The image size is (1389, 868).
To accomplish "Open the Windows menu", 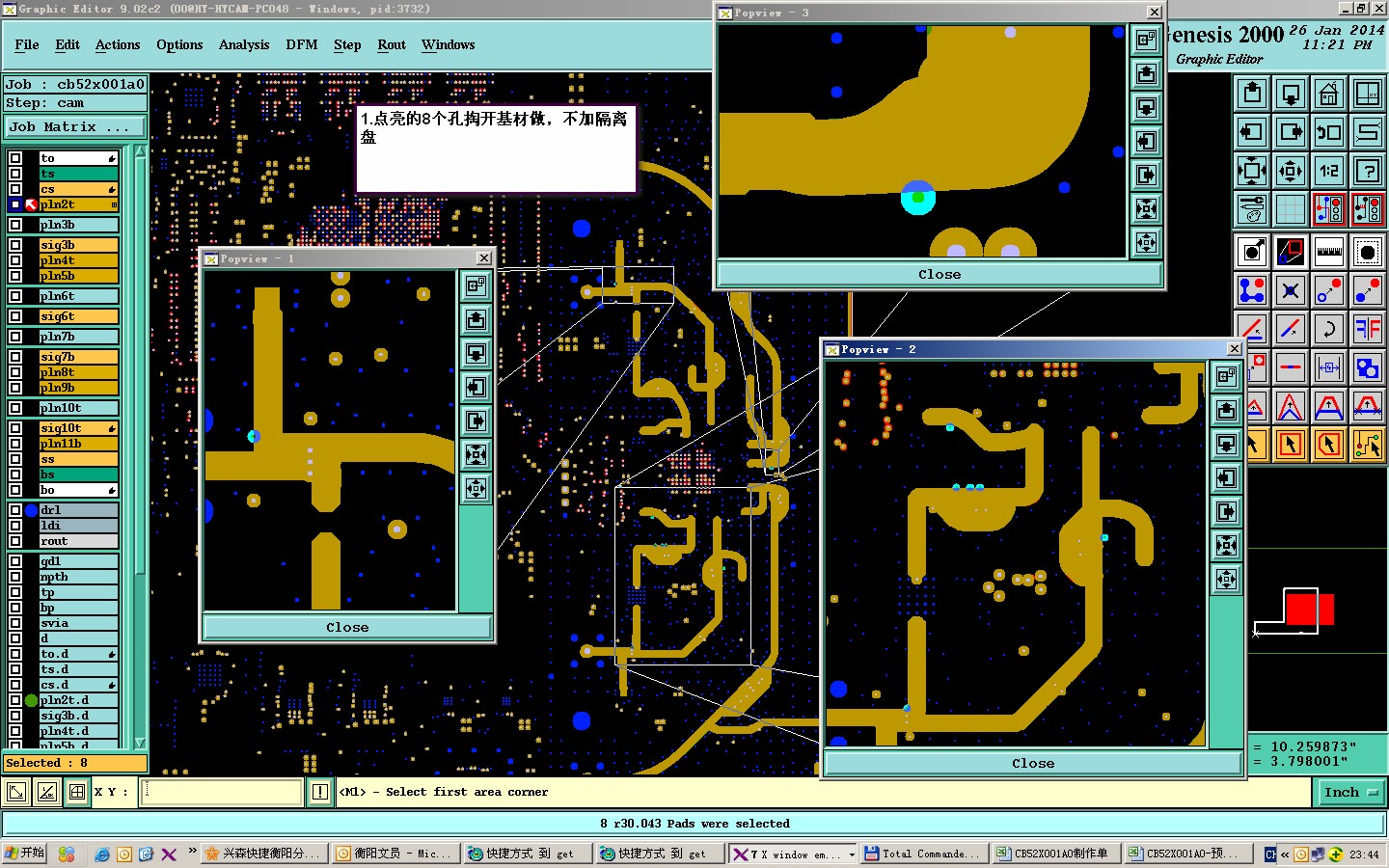I will coord(449,44).
